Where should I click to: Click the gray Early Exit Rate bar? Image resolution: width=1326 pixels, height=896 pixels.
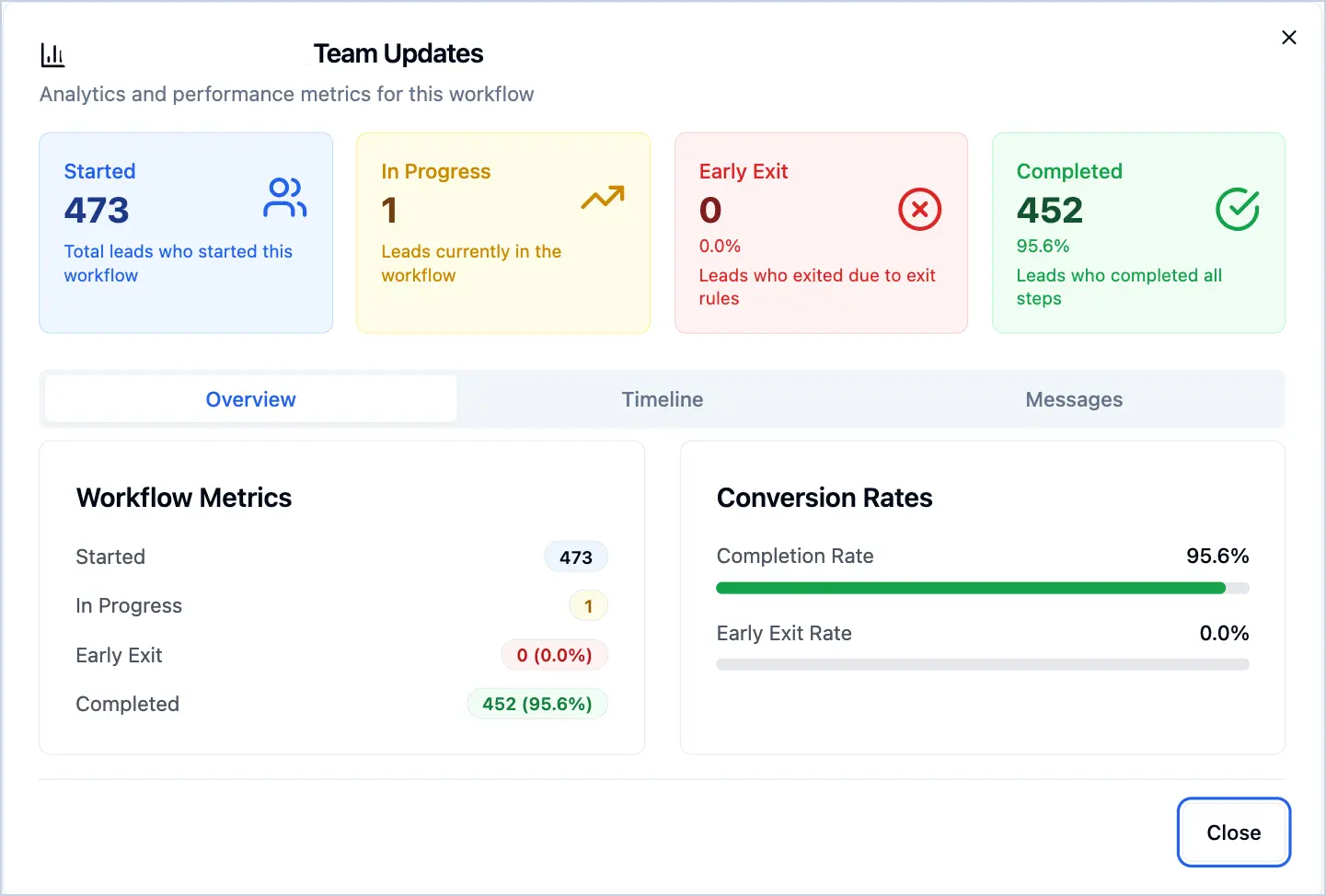pyautogui.click(x=982, y=664)
